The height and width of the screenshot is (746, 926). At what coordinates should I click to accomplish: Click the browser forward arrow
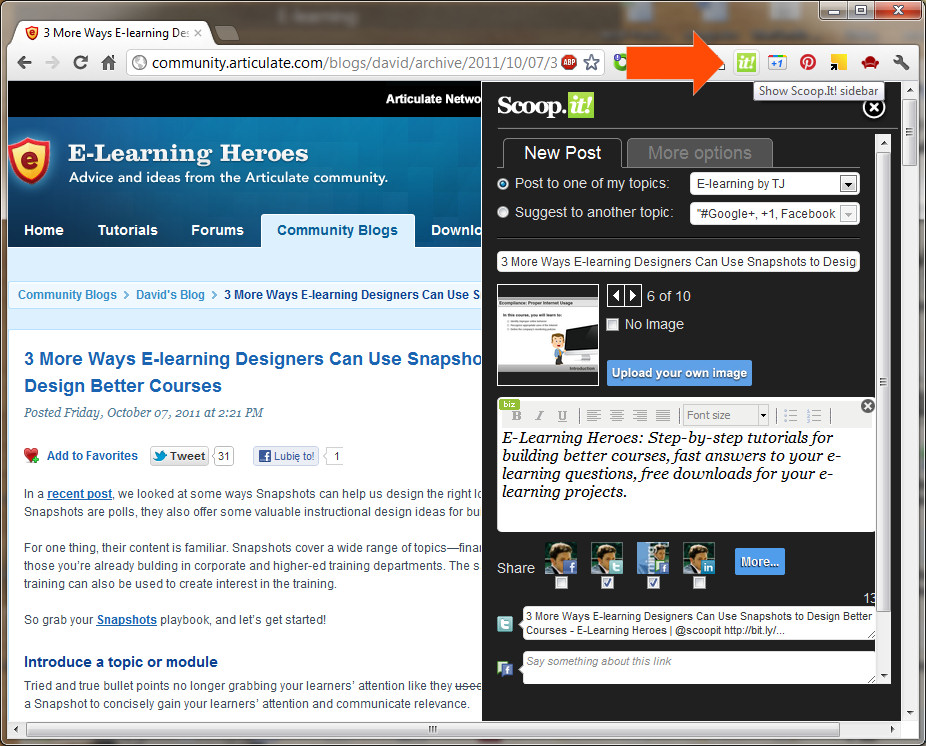tap(52, 62)
